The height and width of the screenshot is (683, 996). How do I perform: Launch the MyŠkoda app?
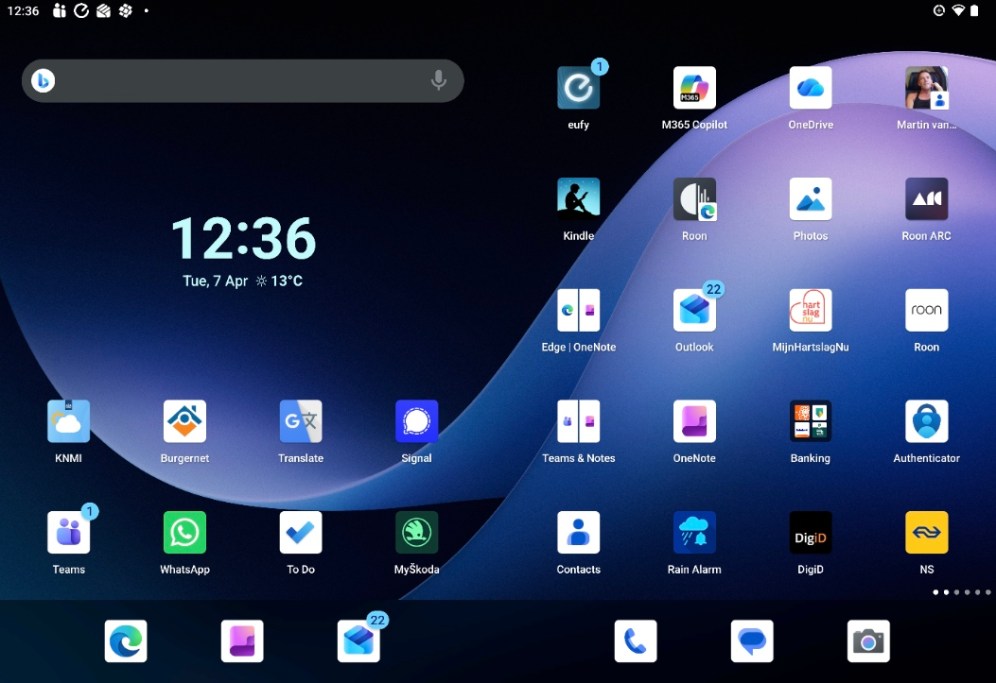pos(416,533)
